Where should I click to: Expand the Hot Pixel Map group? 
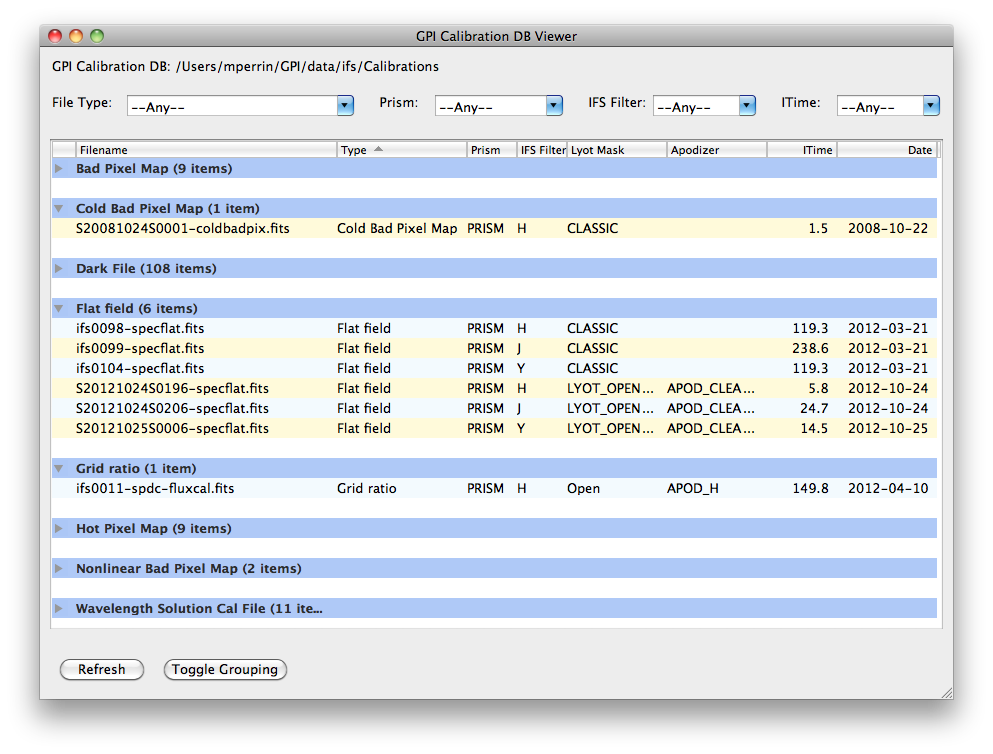(59, 529)
